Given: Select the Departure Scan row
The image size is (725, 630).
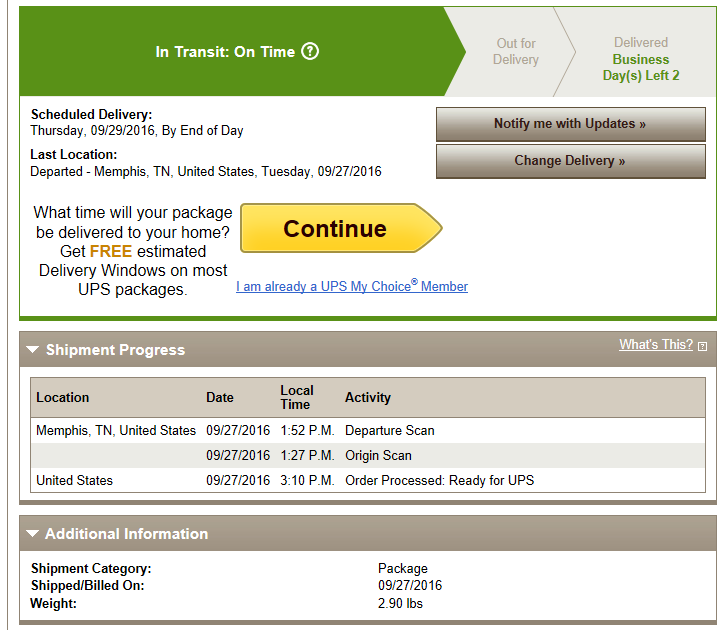Looking at the screenshot, I should pyautogui.click(x=368, y=430).
